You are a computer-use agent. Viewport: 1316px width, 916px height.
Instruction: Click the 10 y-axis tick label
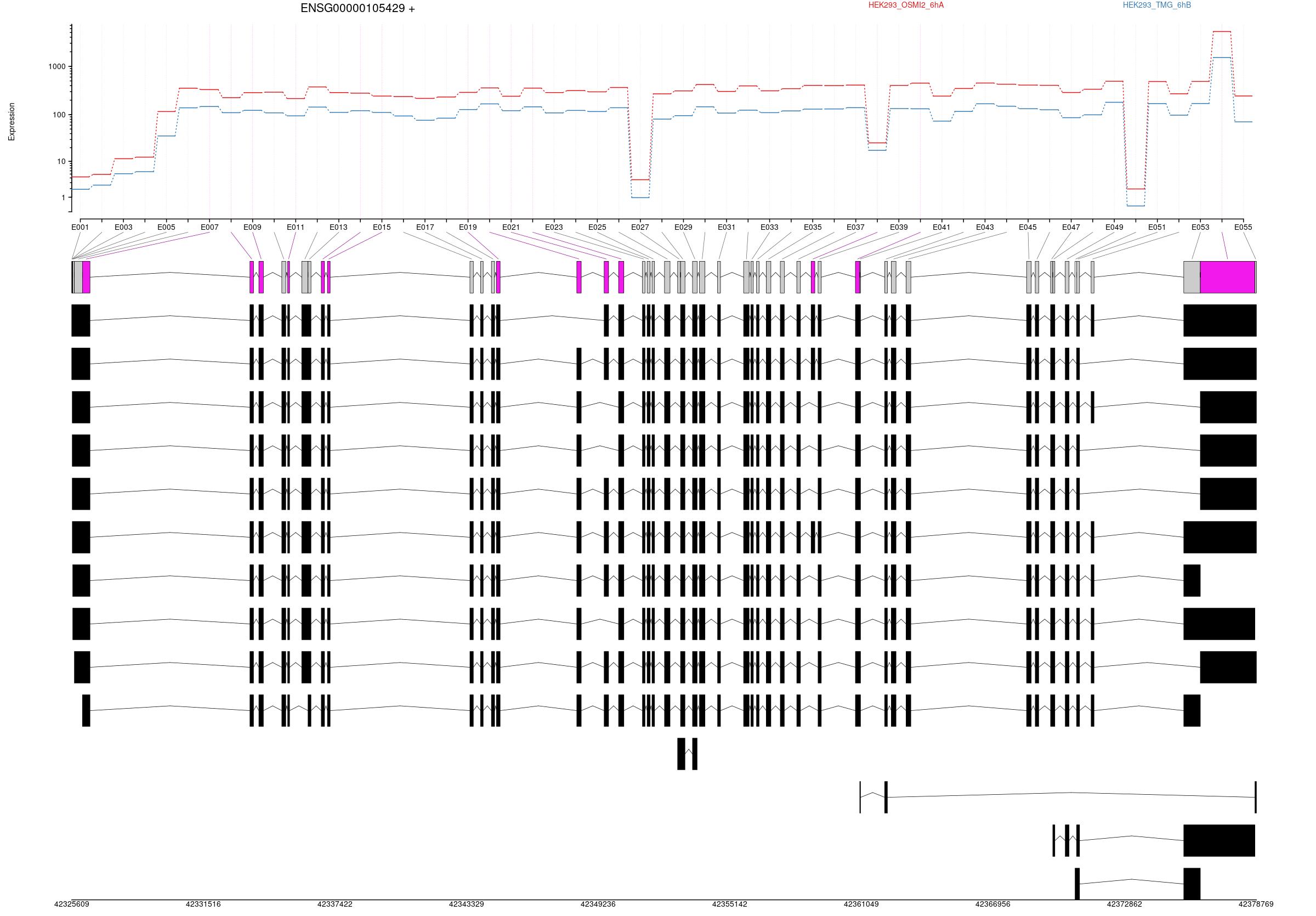(61, 162)
